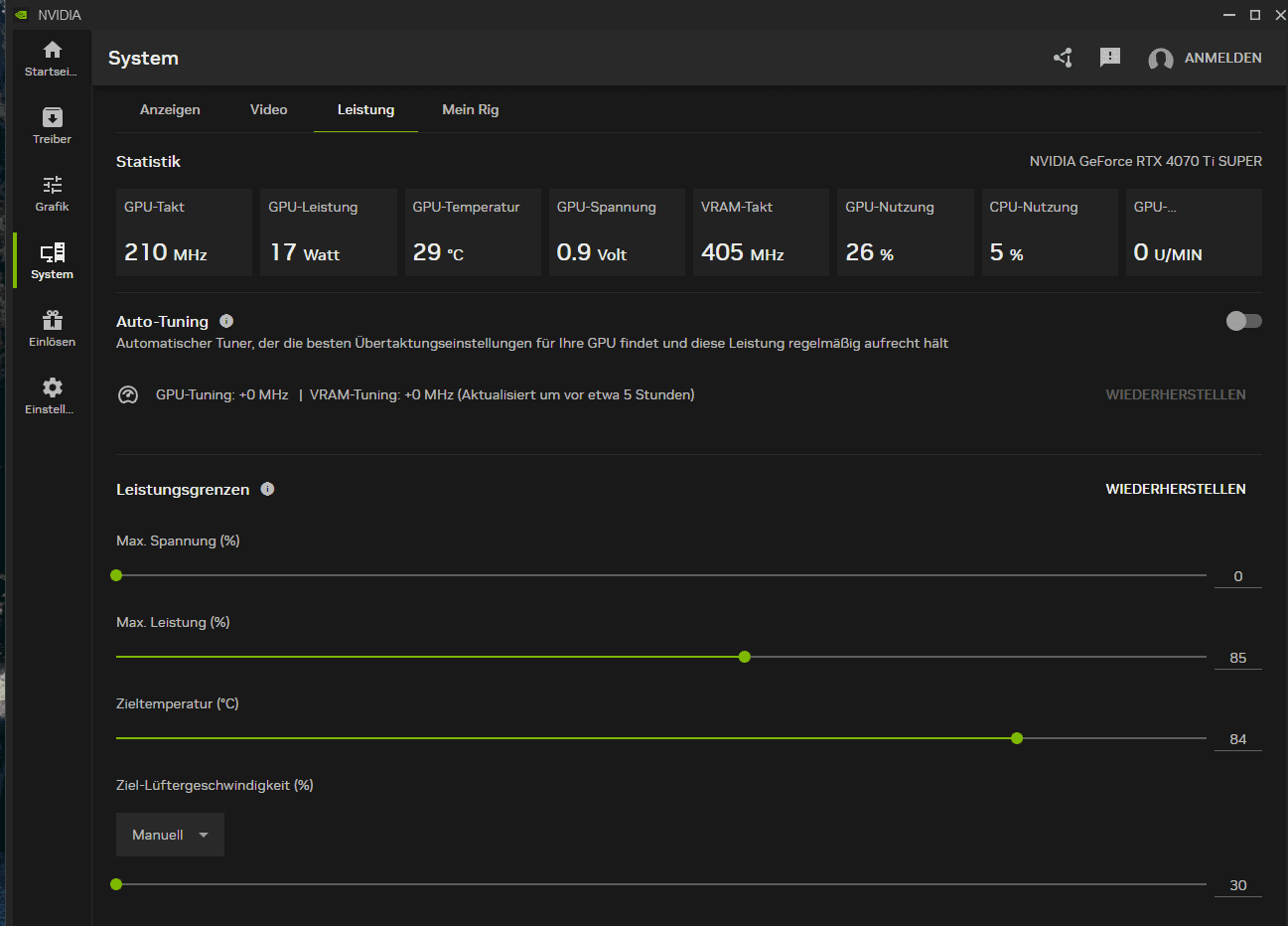This screenshot has height=926, width=1288.
Task: Click the GPU-Takt statistic card
Action: pos(185,232)
